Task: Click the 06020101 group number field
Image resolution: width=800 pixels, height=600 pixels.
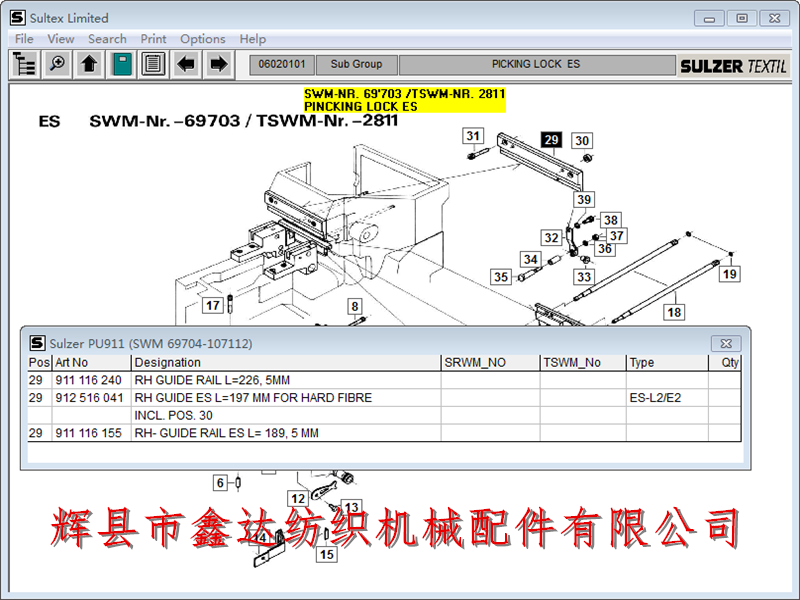Action: (x=282, y=64)
